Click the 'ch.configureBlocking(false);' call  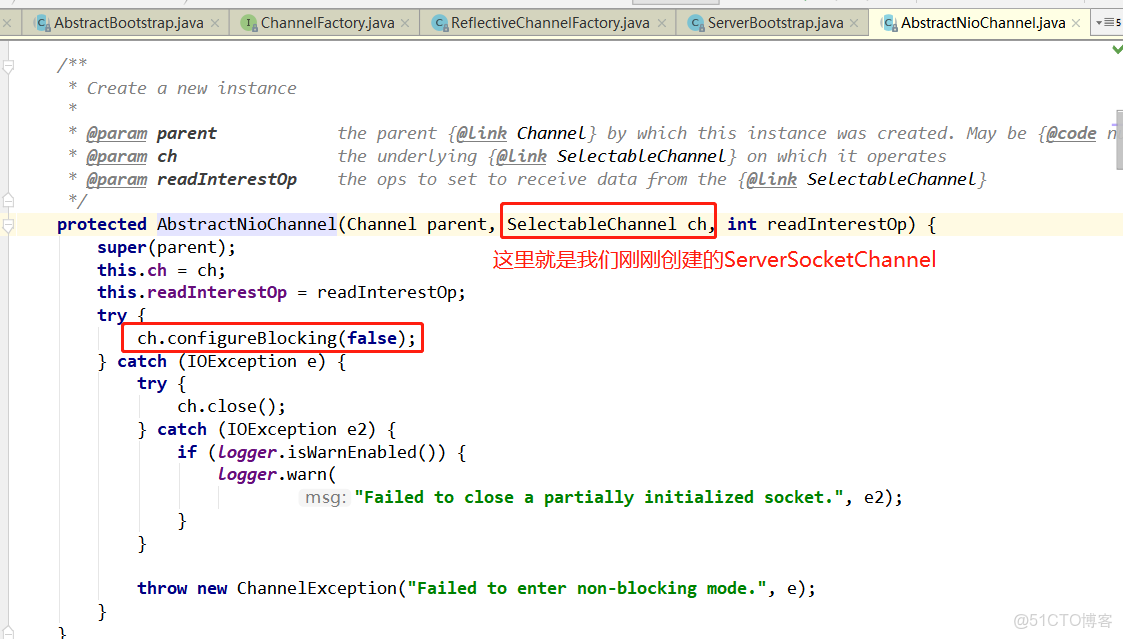[276, 338]
